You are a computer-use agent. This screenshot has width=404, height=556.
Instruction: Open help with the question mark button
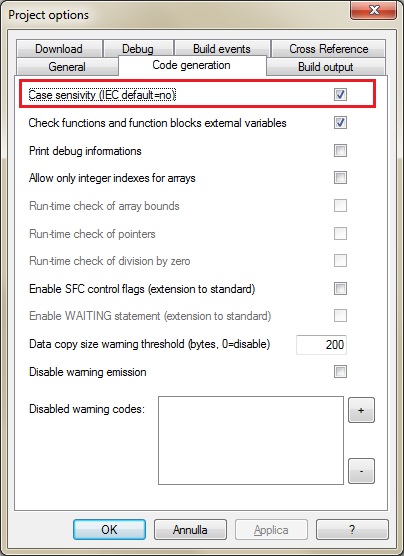click(x=352, y=530)
